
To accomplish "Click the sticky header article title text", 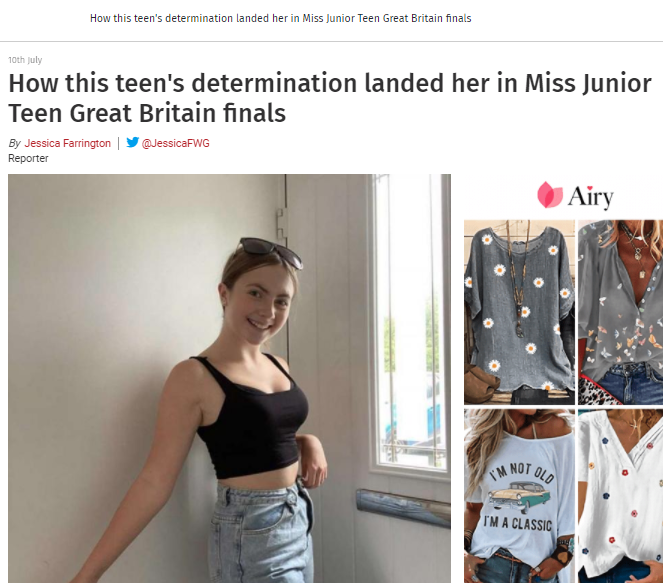I will [281, 18].
